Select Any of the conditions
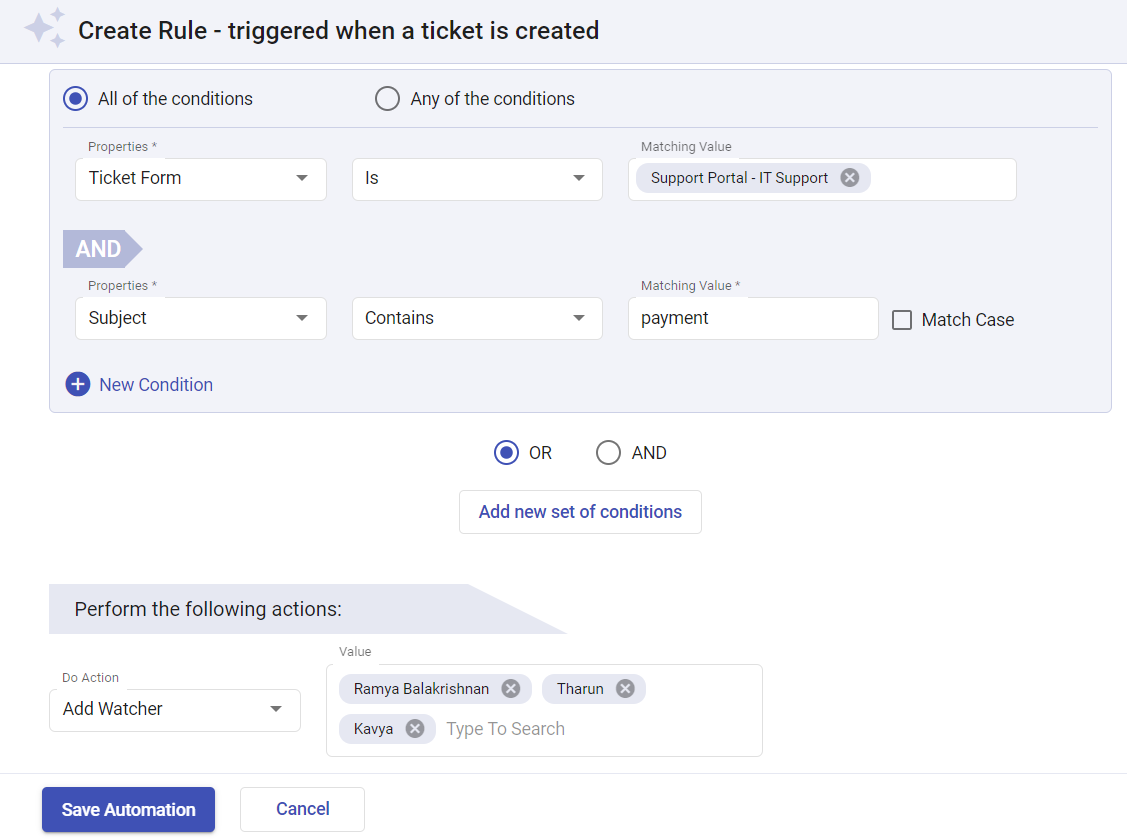Screen dimensions: 1127x840 388,98
